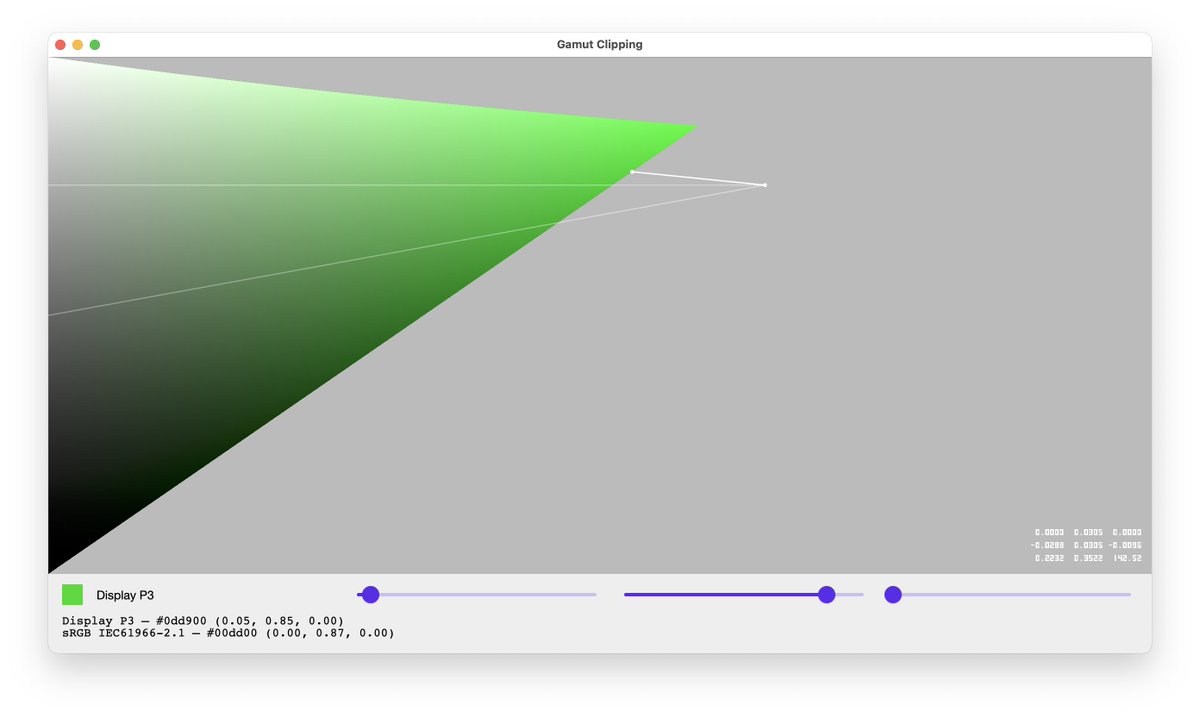Zoom the window with the green button

pyautogui.click(x=95, y=45)
